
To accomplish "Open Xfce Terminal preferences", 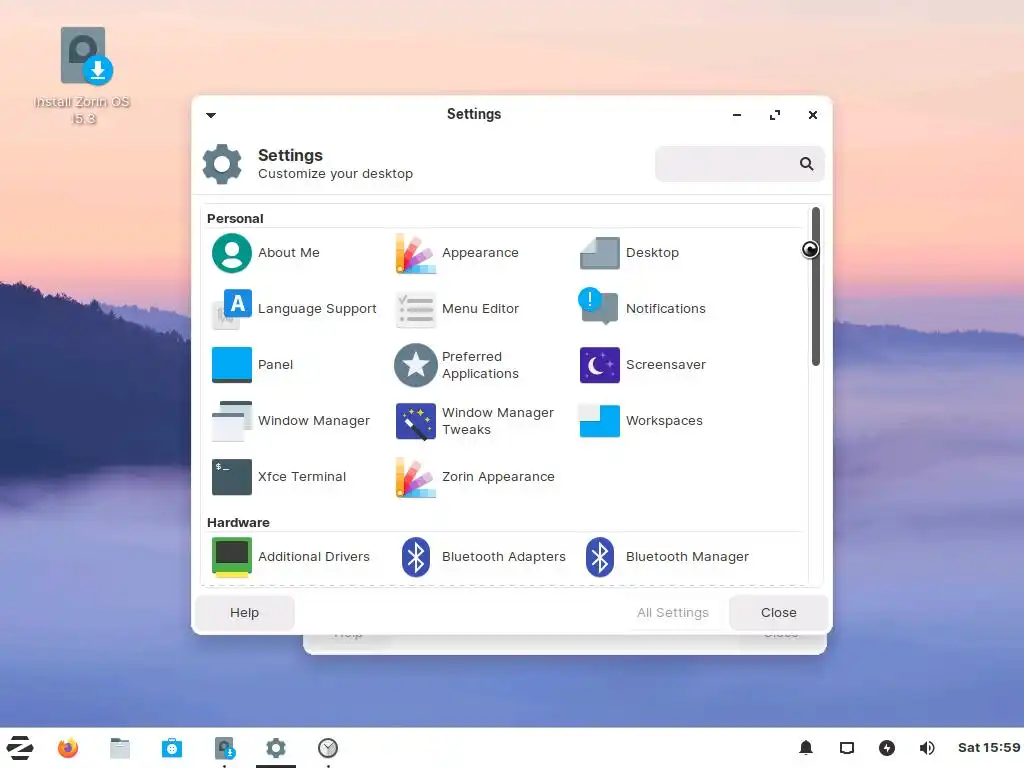I will point(279,477).
